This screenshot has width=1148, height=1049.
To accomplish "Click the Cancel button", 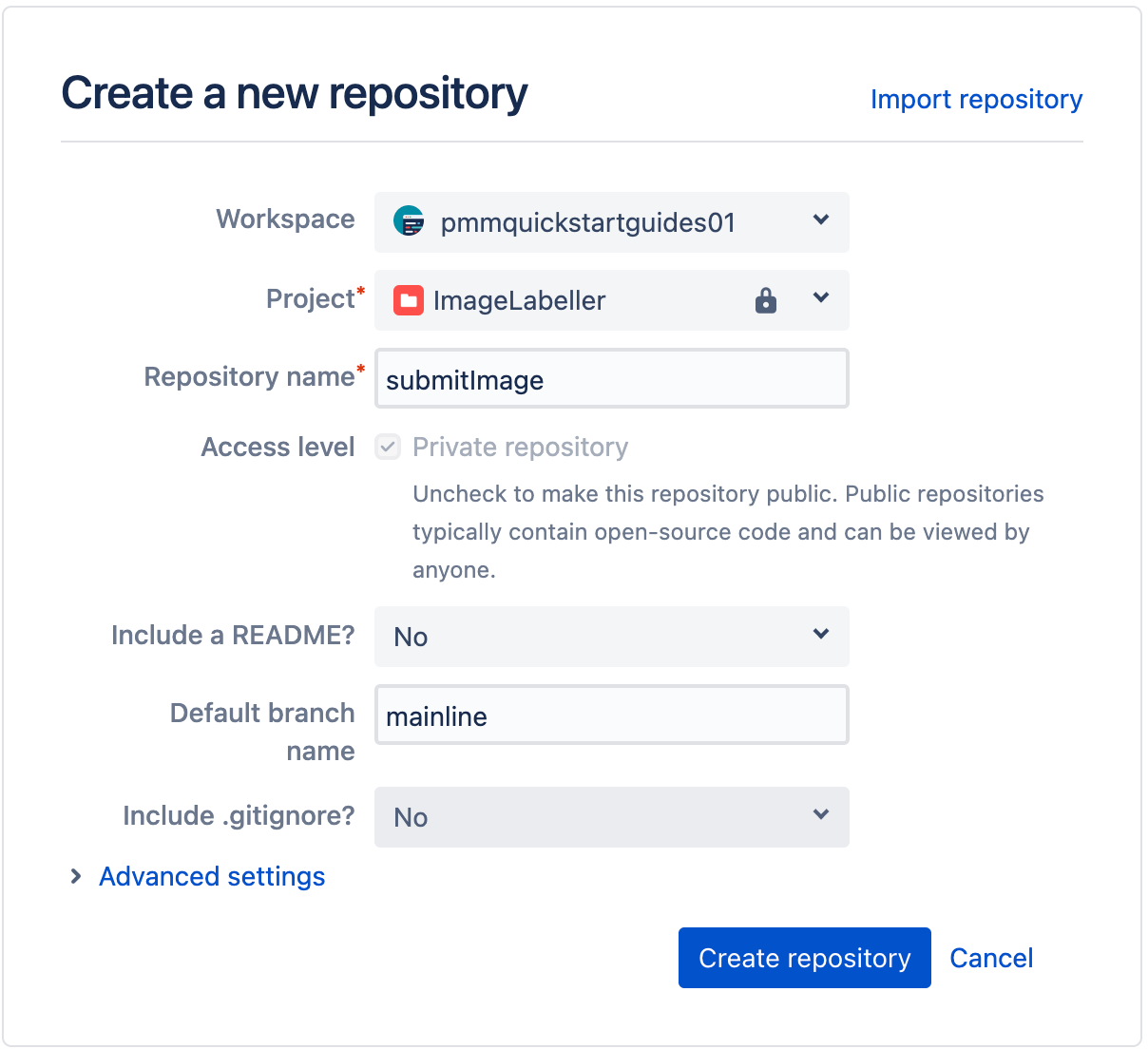I will coord(991,958).
